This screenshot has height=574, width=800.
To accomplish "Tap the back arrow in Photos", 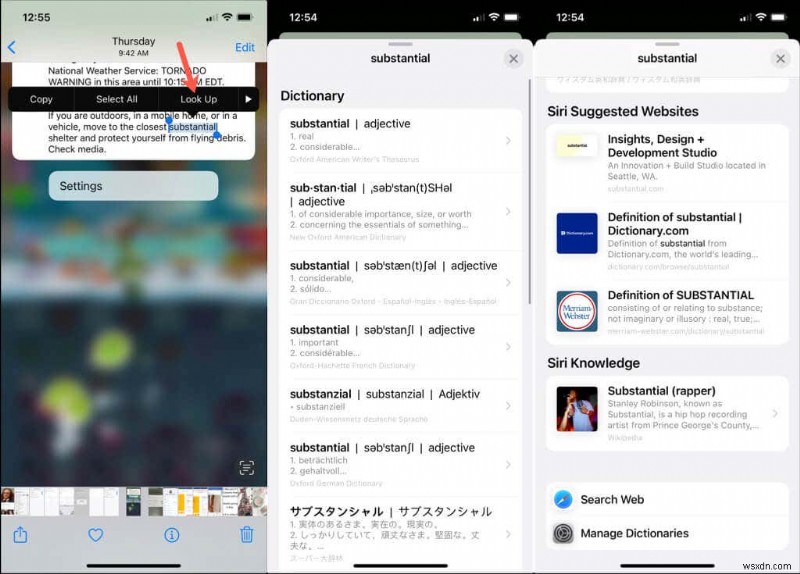I will 12,47.
